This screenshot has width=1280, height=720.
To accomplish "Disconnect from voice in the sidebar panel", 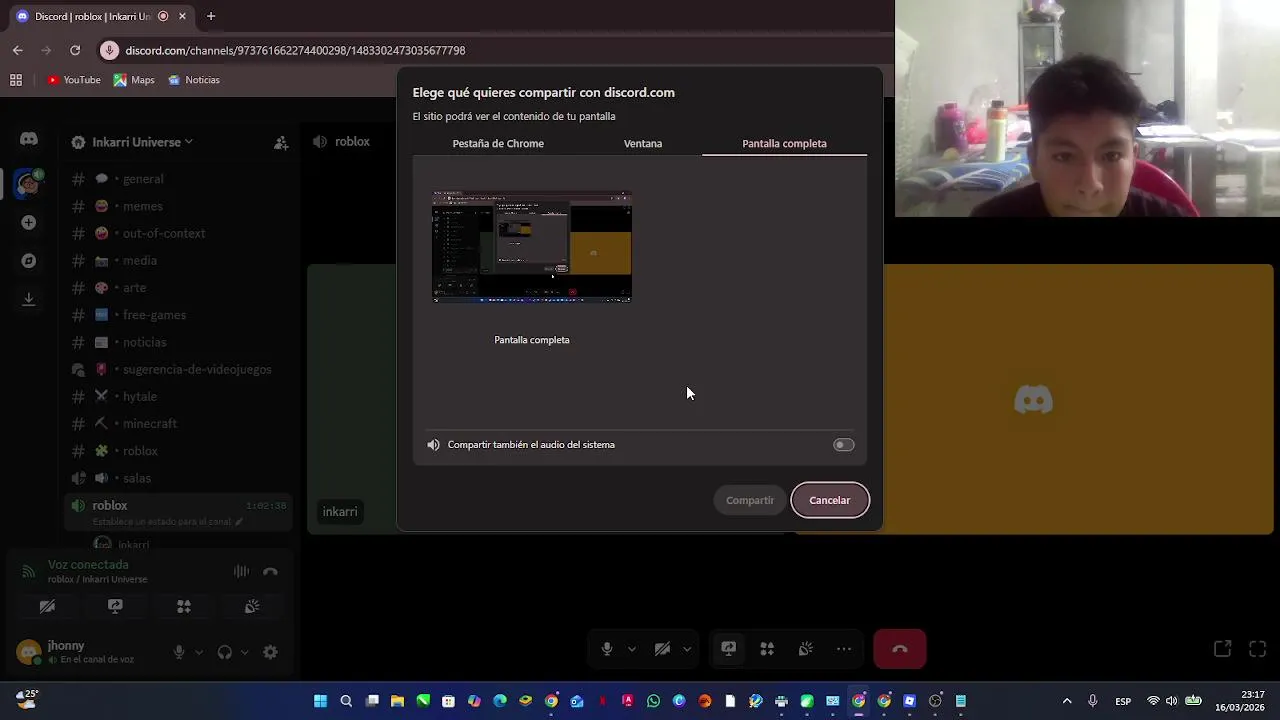I will click(270, 571).
